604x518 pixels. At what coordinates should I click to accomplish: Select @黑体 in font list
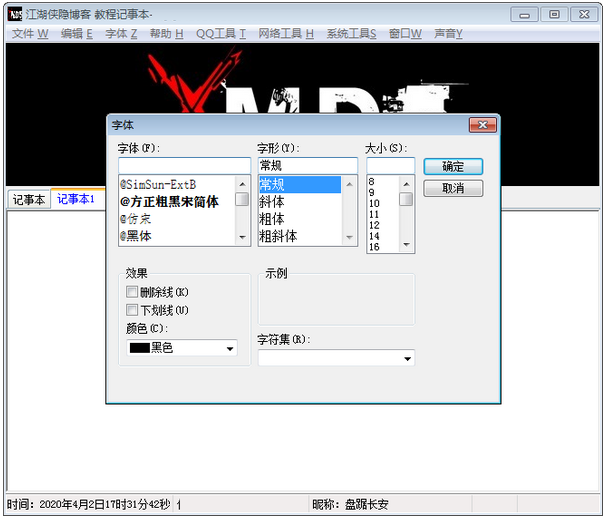tap(177, 236)
